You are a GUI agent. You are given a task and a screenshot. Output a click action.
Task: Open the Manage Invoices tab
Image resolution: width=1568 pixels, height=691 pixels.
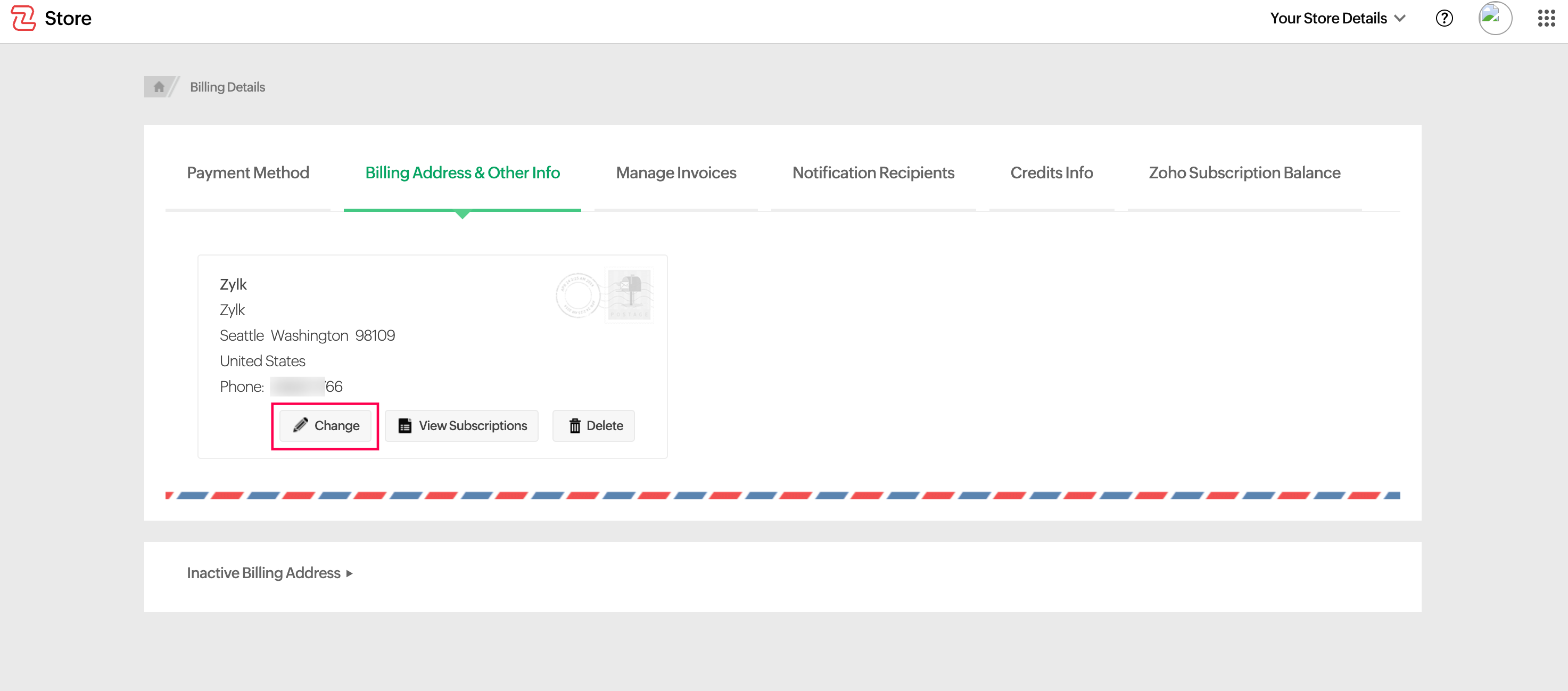tap(676, 173)
